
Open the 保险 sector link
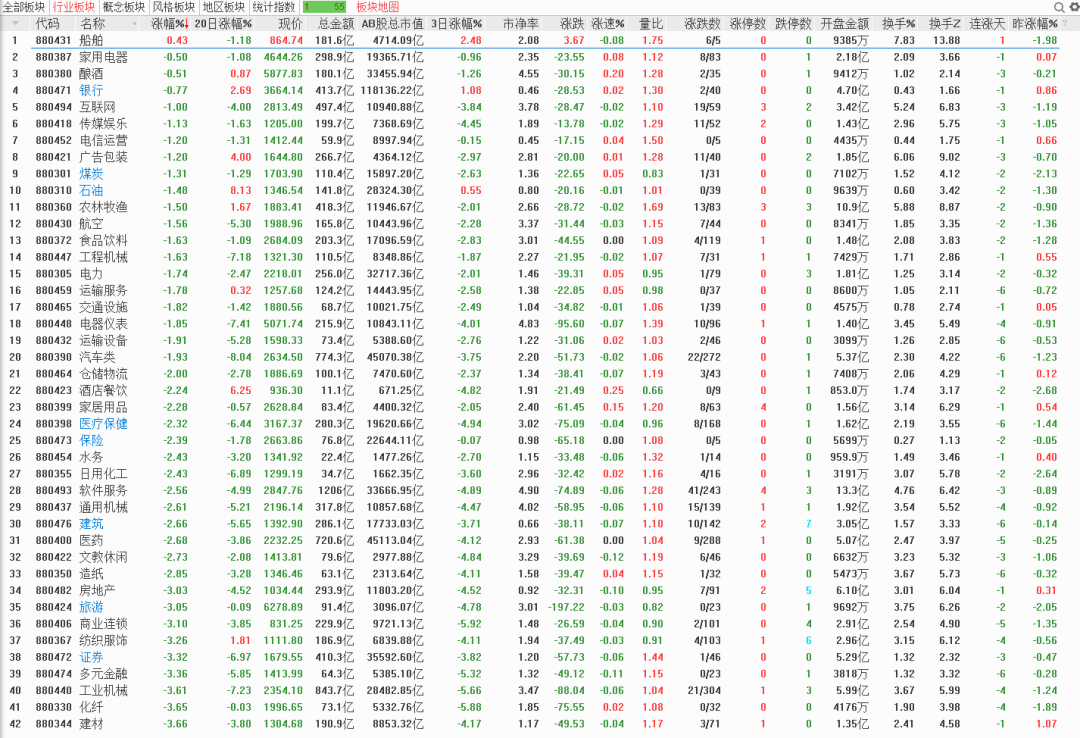pyautogui.click(x=91, y=440)
